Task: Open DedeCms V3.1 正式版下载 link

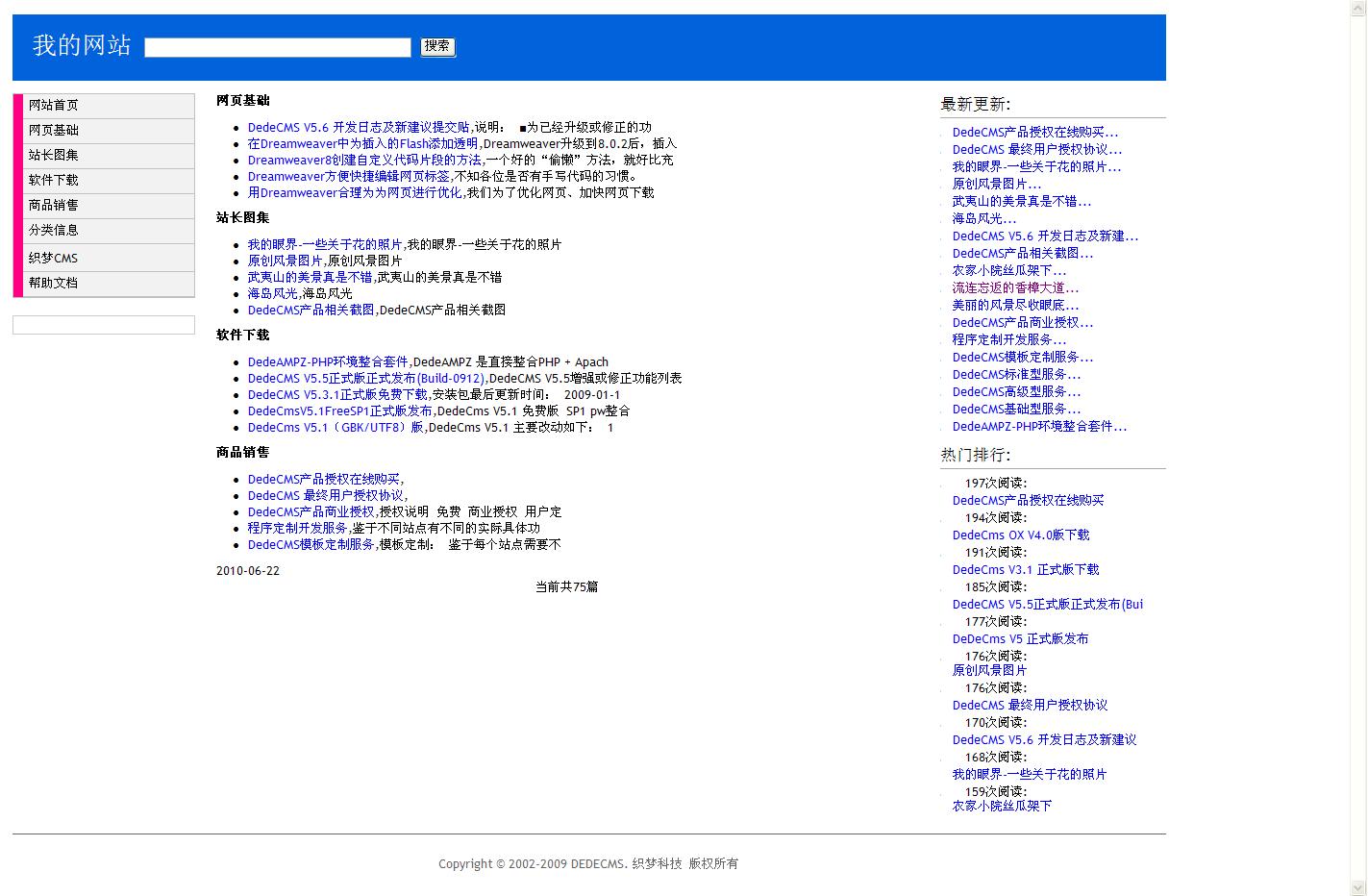Action: tap(1026, 569)
